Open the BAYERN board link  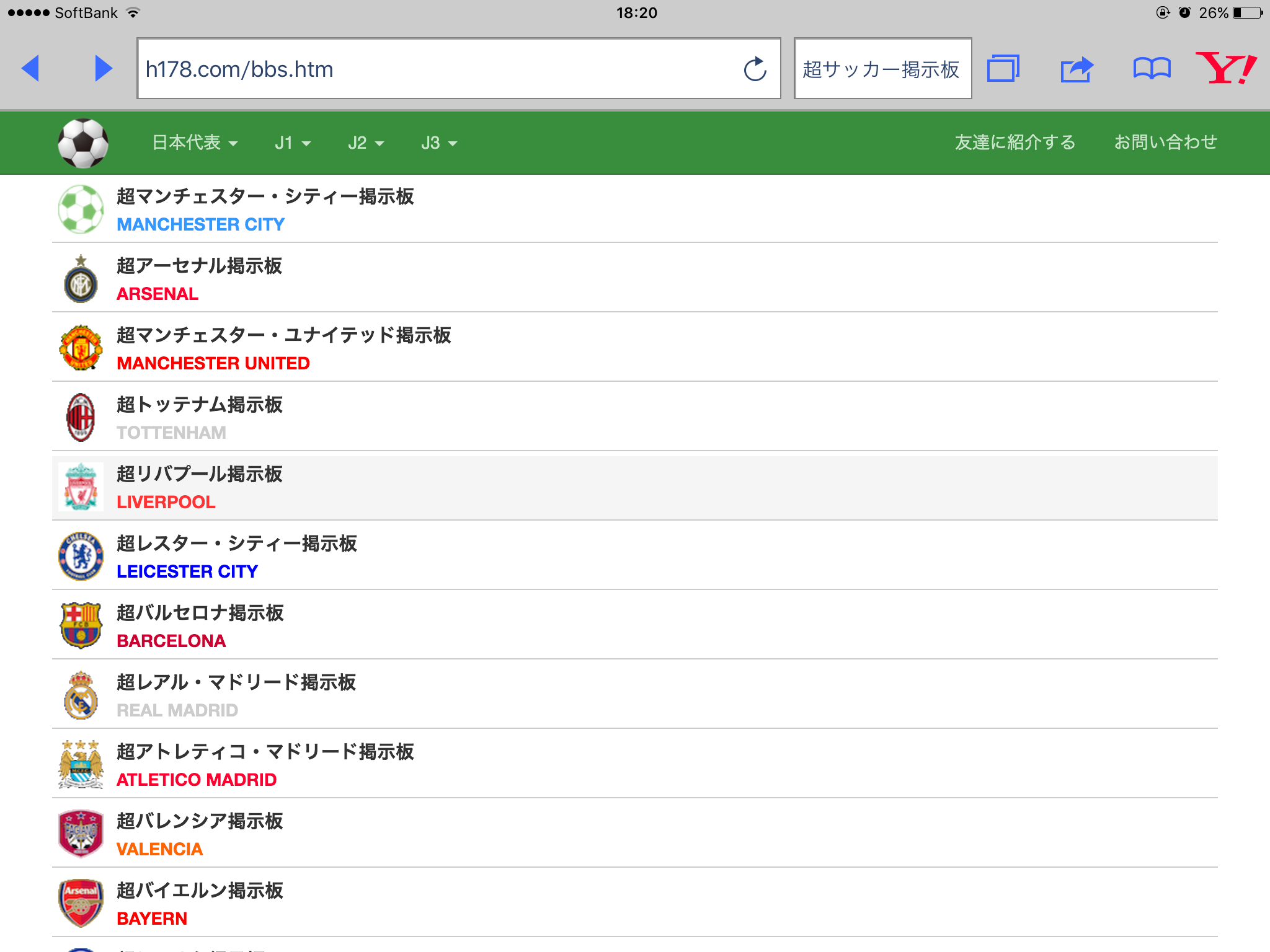pos(152,919)
